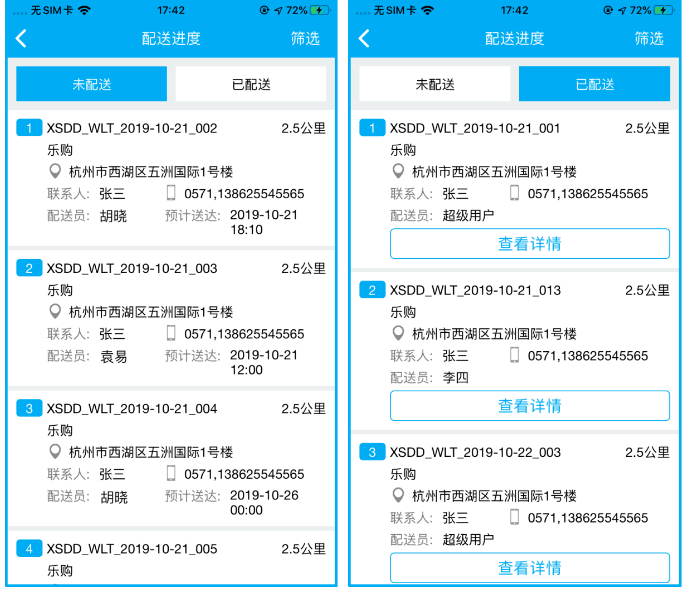Tap number badge 4 in 未配送 list

pyautogui.click(x=29, y=548)
